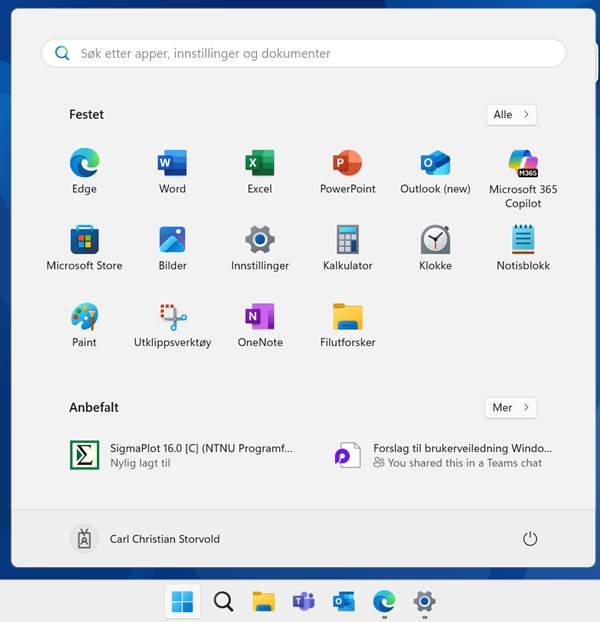Launch Microsoft 365 Copilot

tap(523, 178)
